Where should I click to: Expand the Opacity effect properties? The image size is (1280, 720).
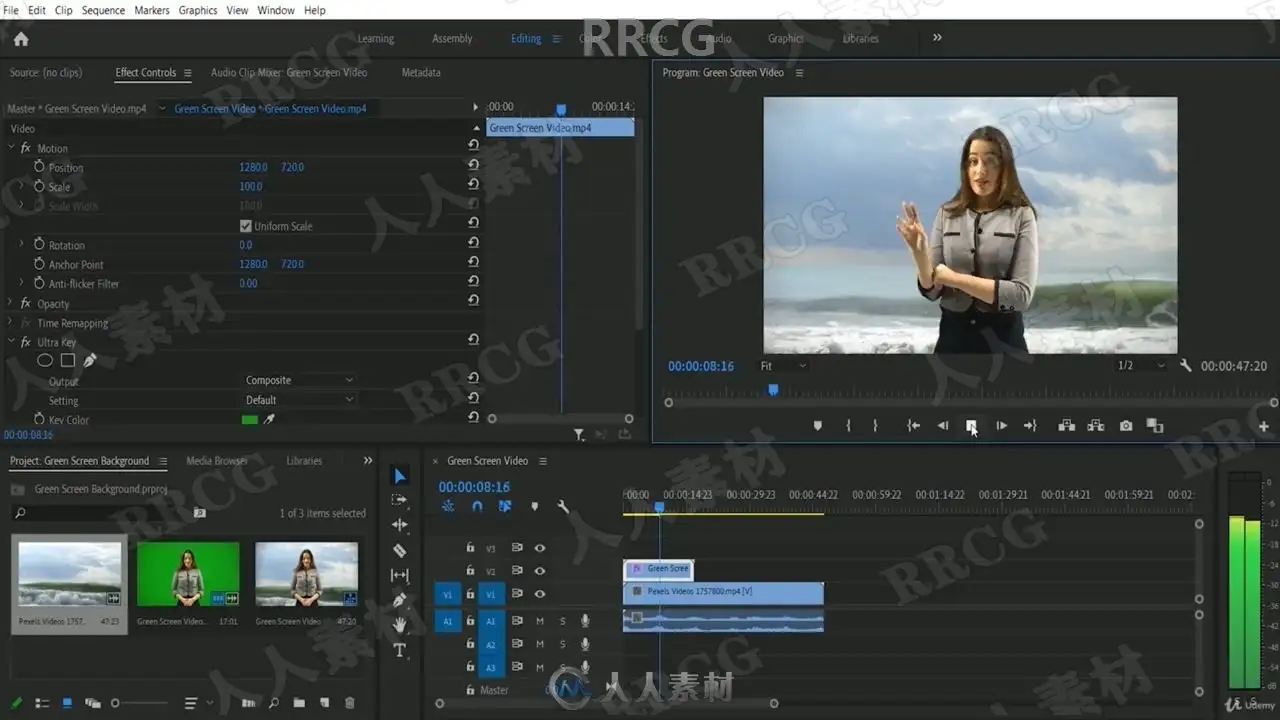(x=12, y=303)
